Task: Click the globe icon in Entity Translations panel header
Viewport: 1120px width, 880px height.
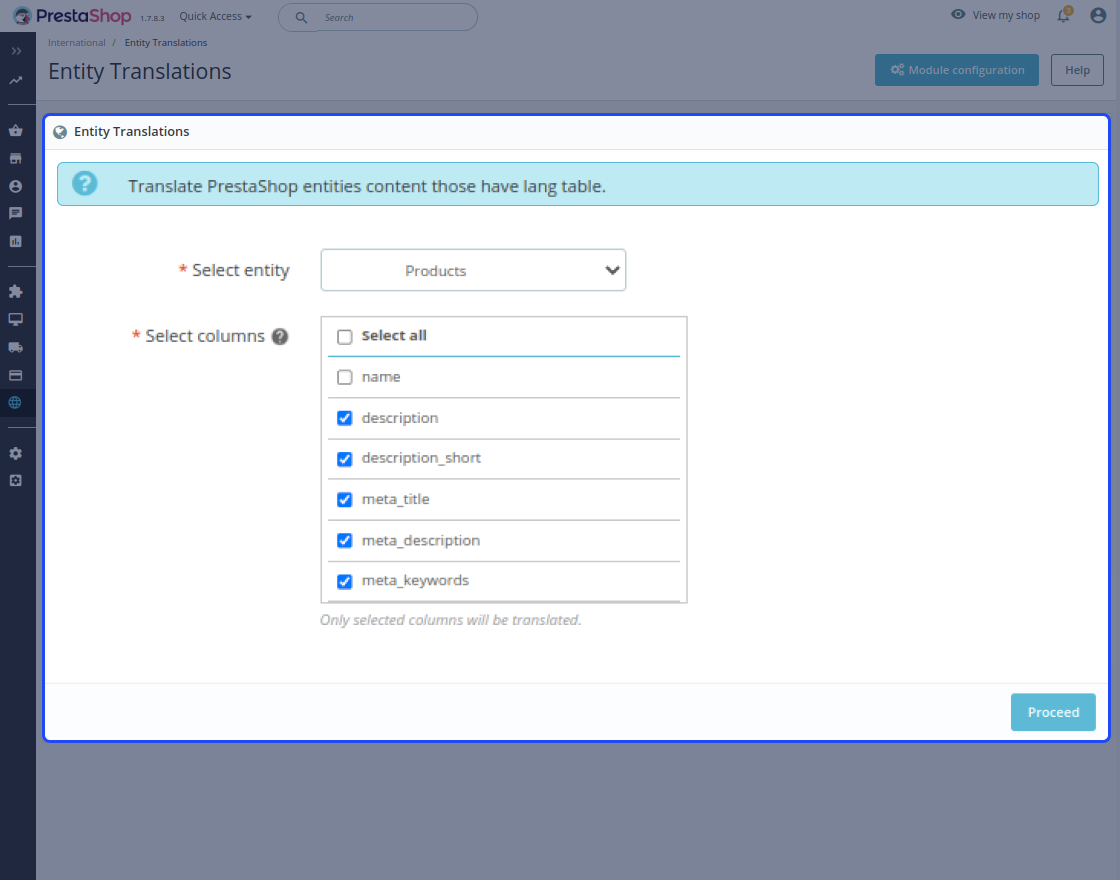Action: point(60,132)
